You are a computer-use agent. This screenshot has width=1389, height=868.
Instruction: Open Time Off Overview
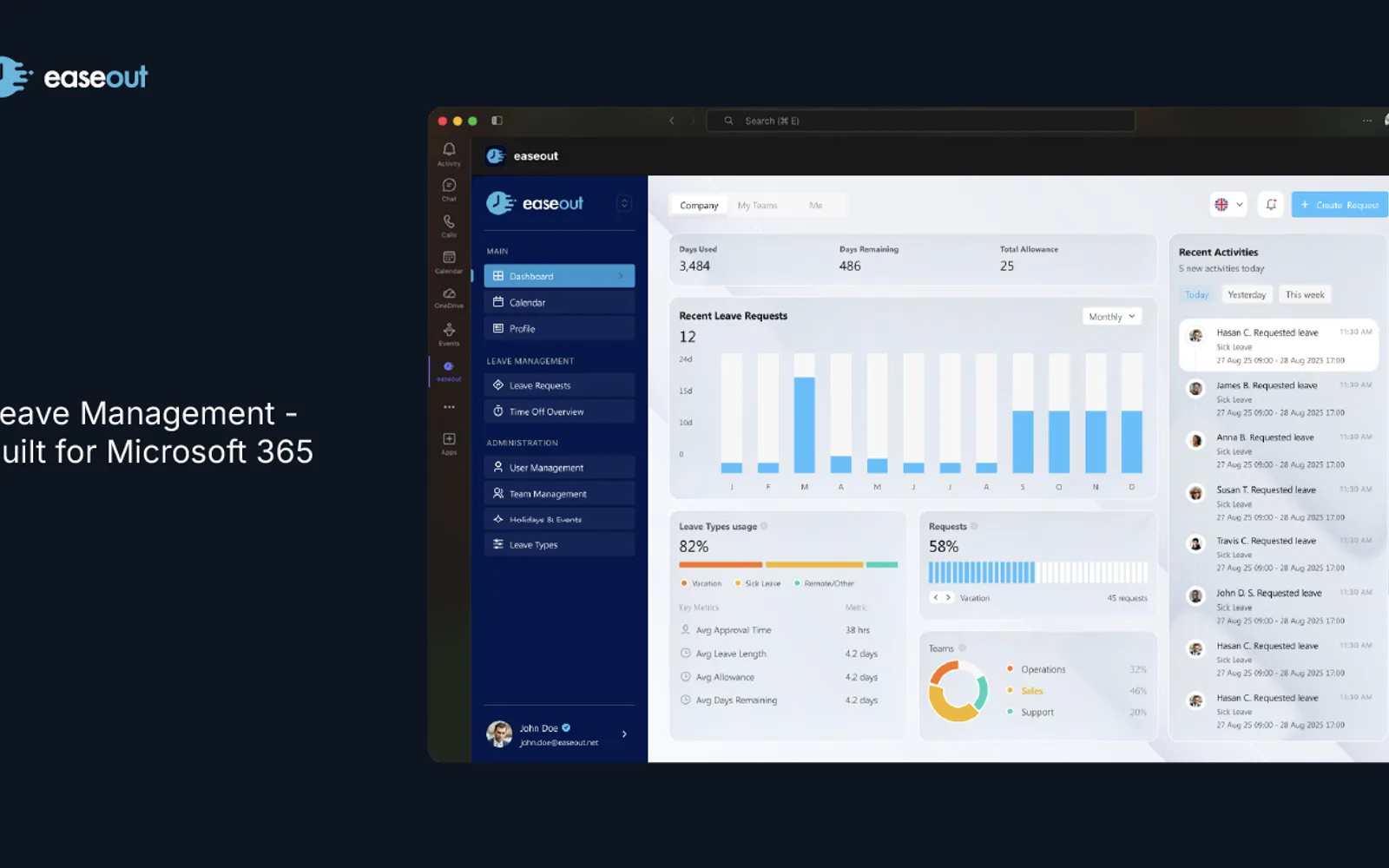coord(559,411)
